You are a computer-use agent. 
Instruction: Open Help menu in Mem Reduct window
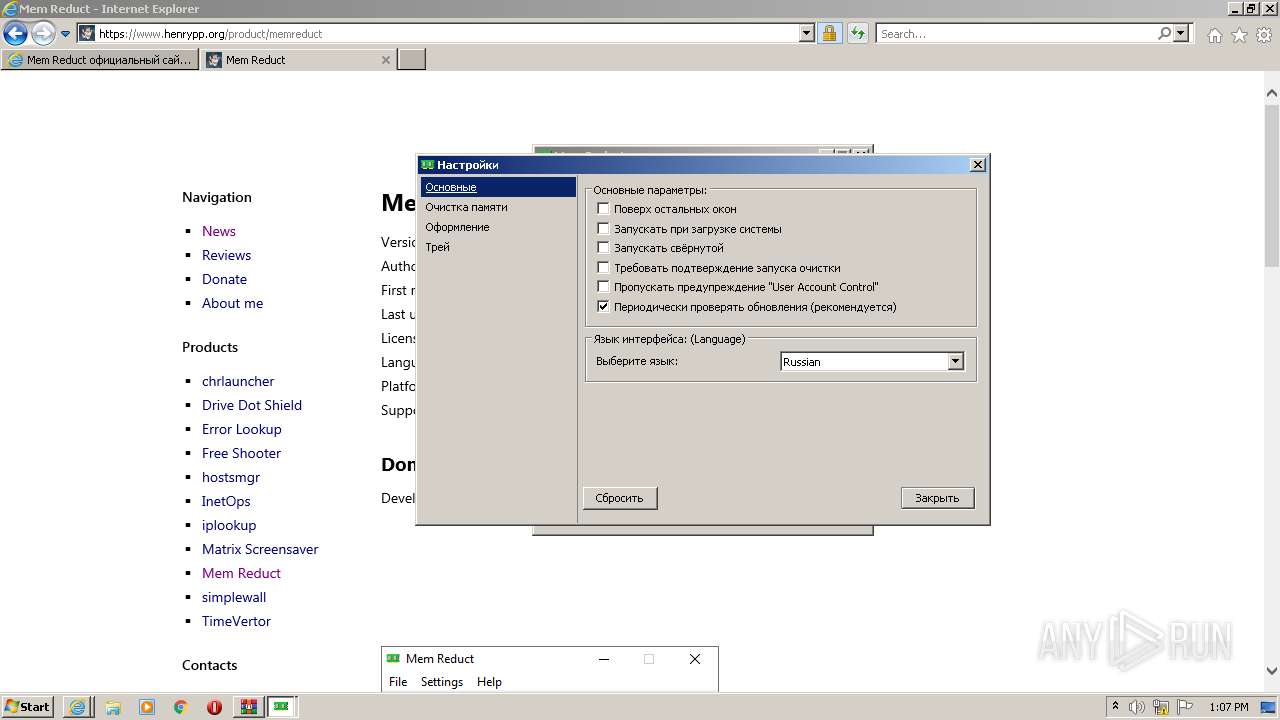point(489,682)
